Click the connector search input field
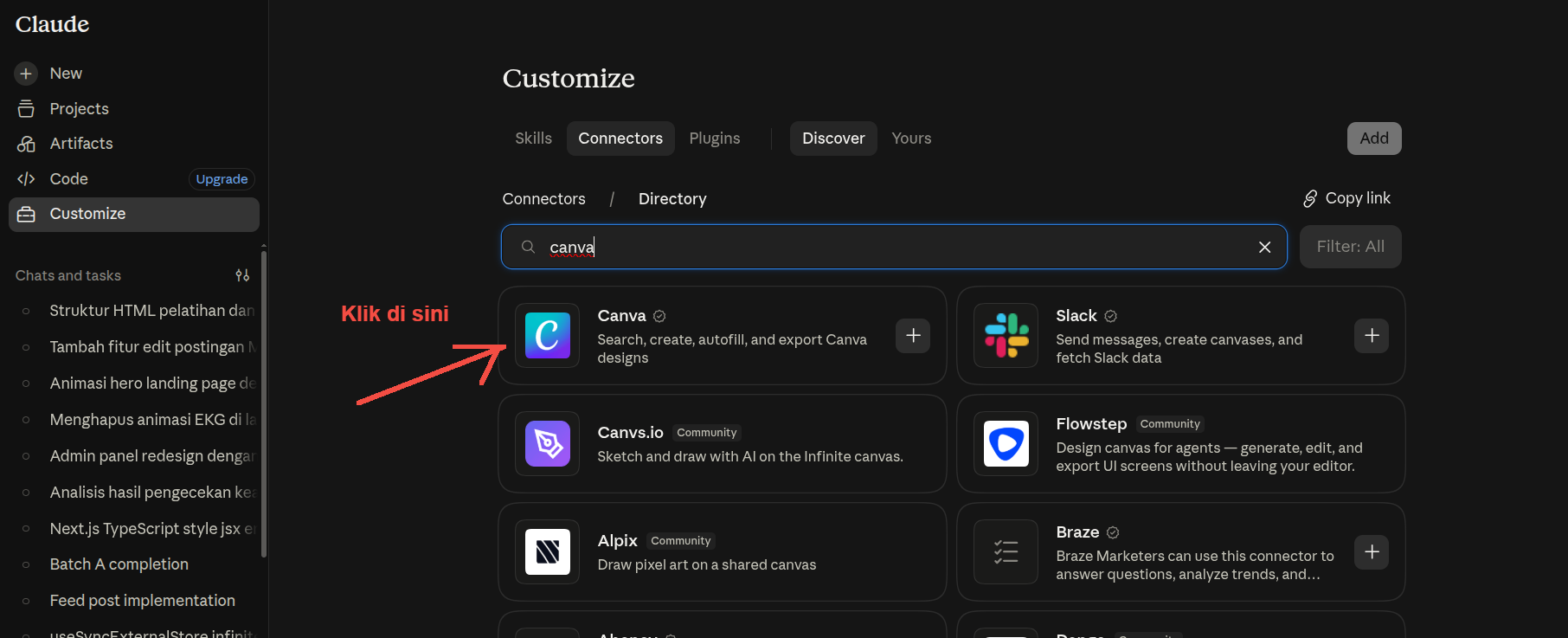Viewport: 1568px width, 638px height. click(x=894, y=247)
